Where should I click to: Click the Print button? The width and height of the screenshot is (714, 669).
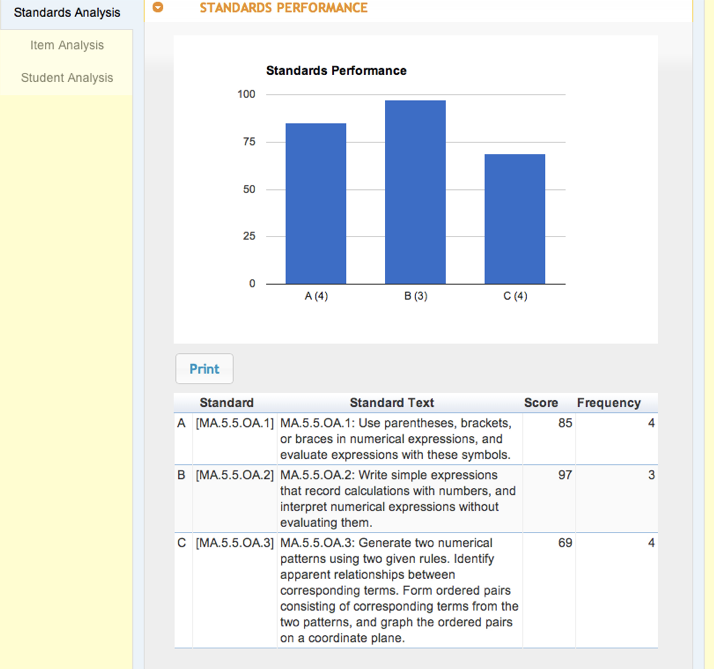[204, 368]
